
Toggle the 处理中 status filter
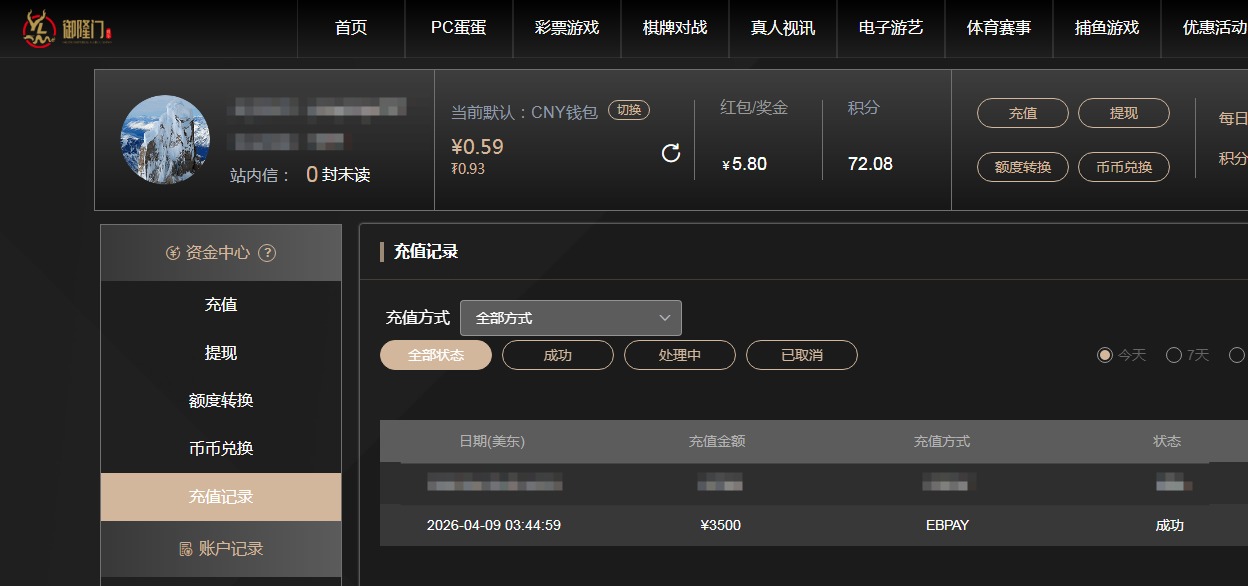coord(680,355)
